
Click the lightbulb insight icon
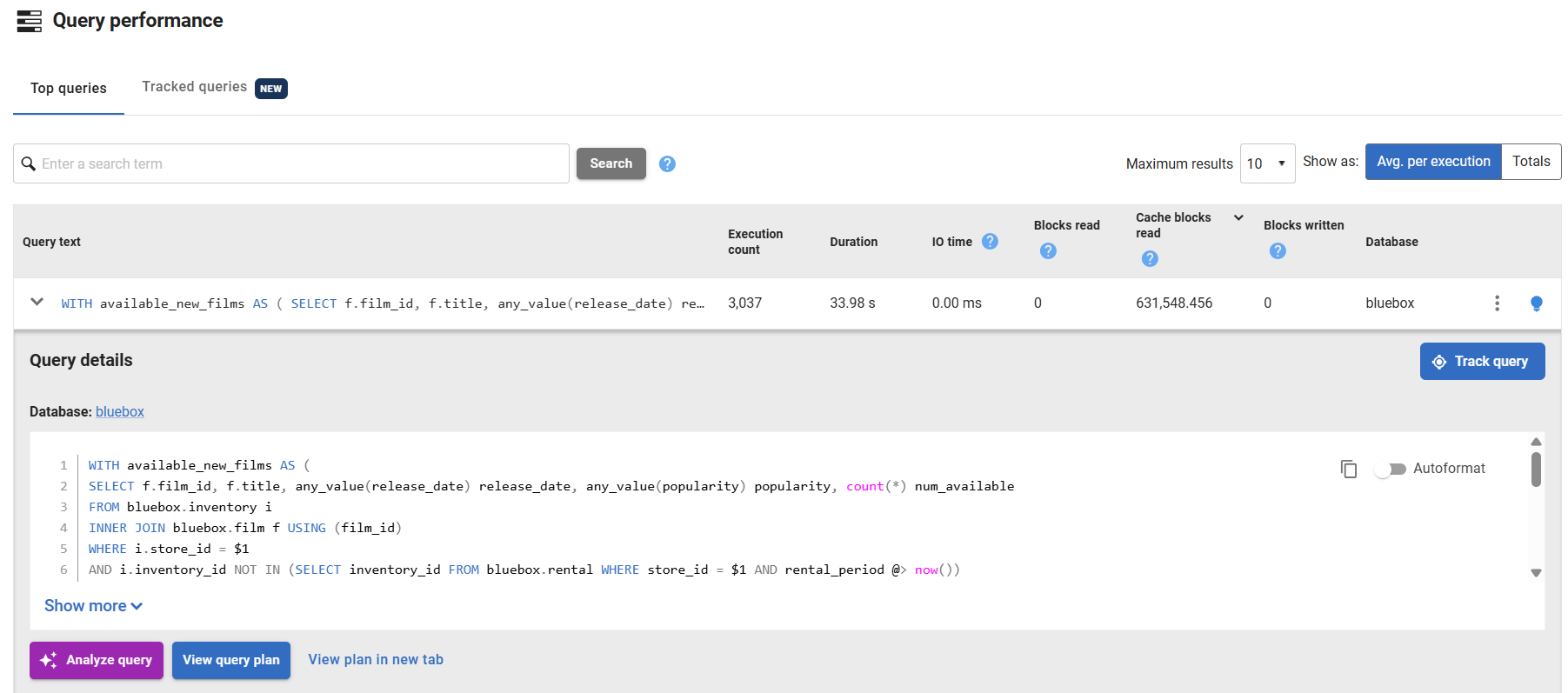point(1536,303)
